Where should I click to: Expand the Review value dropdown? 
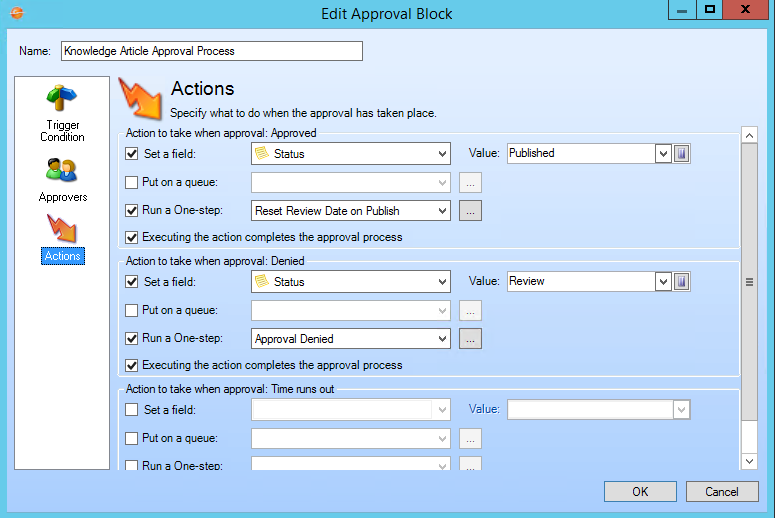coord(662,282)
